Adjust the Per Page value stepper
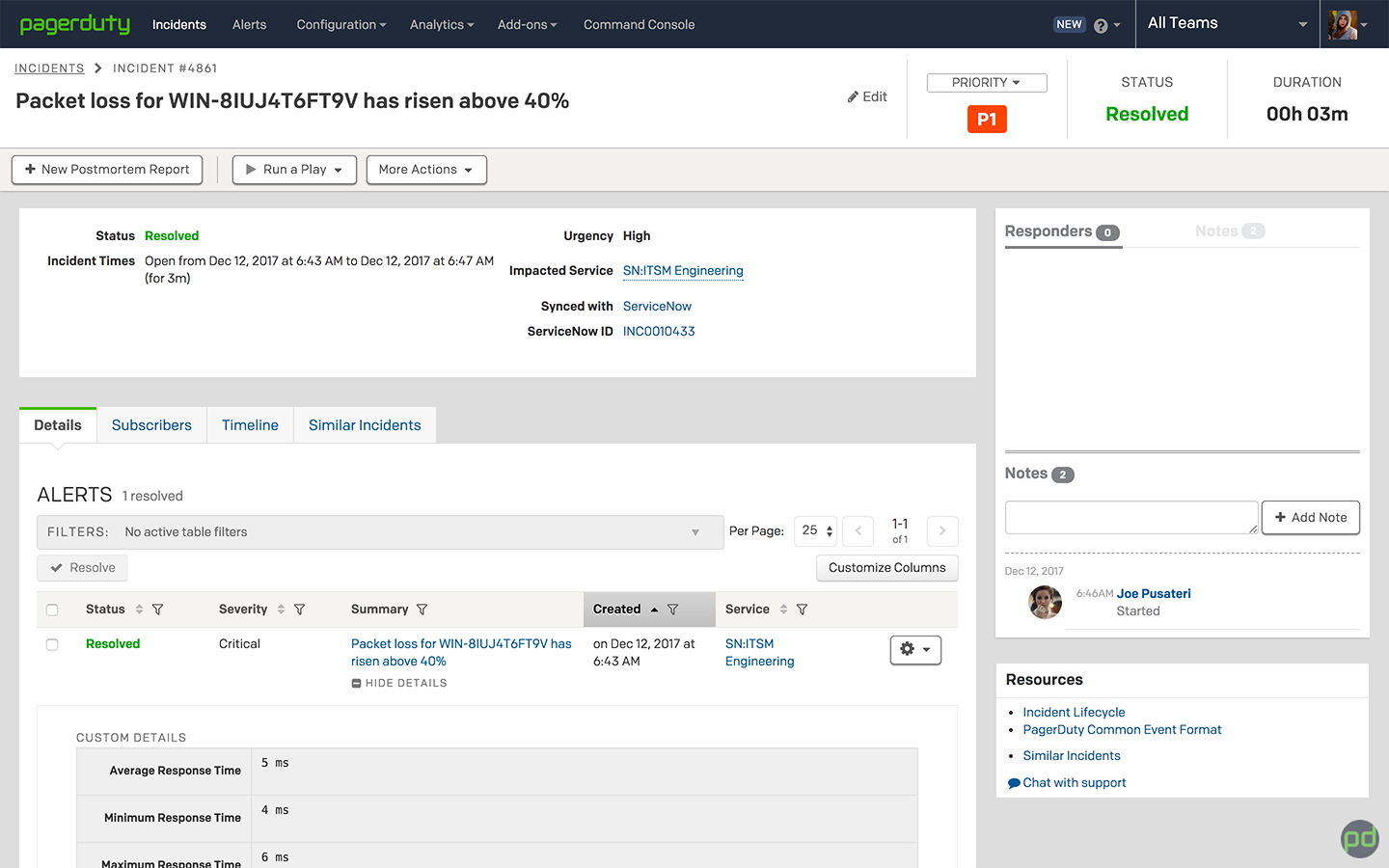 (x=828, y=530)
